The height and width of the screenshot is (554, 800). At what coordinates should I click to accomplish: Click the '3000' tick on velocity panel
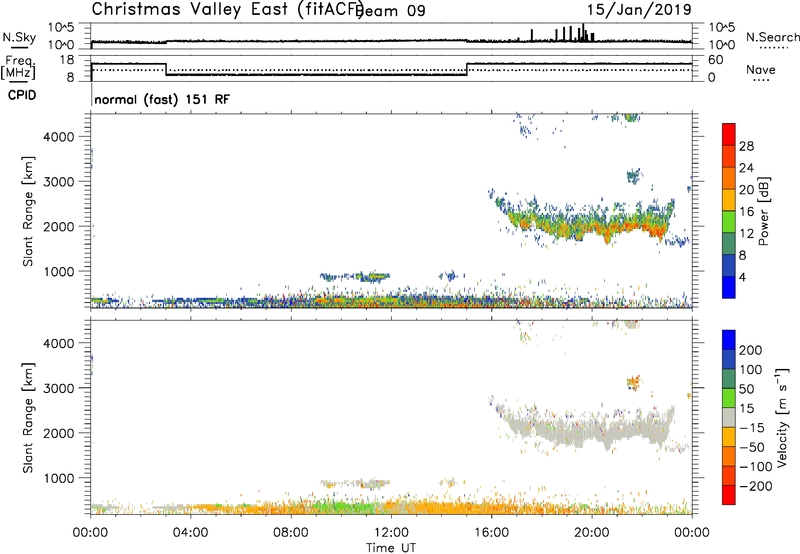58,388
